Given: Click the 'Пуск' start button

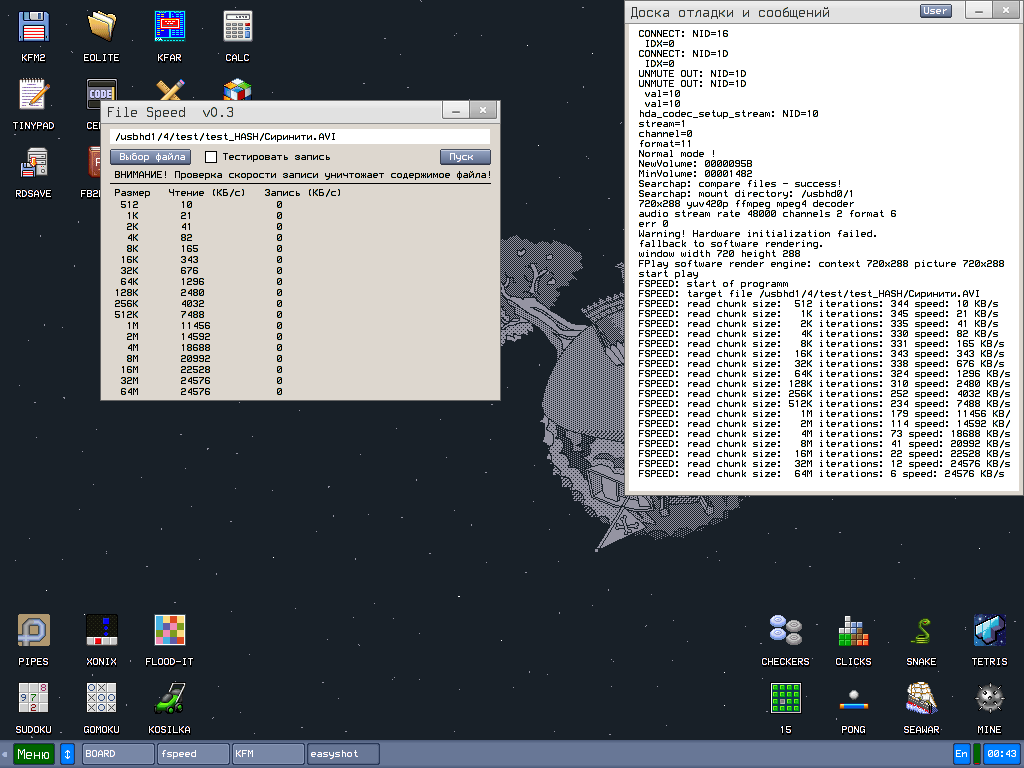Looking at the screenshot, I should pos(464,157).
